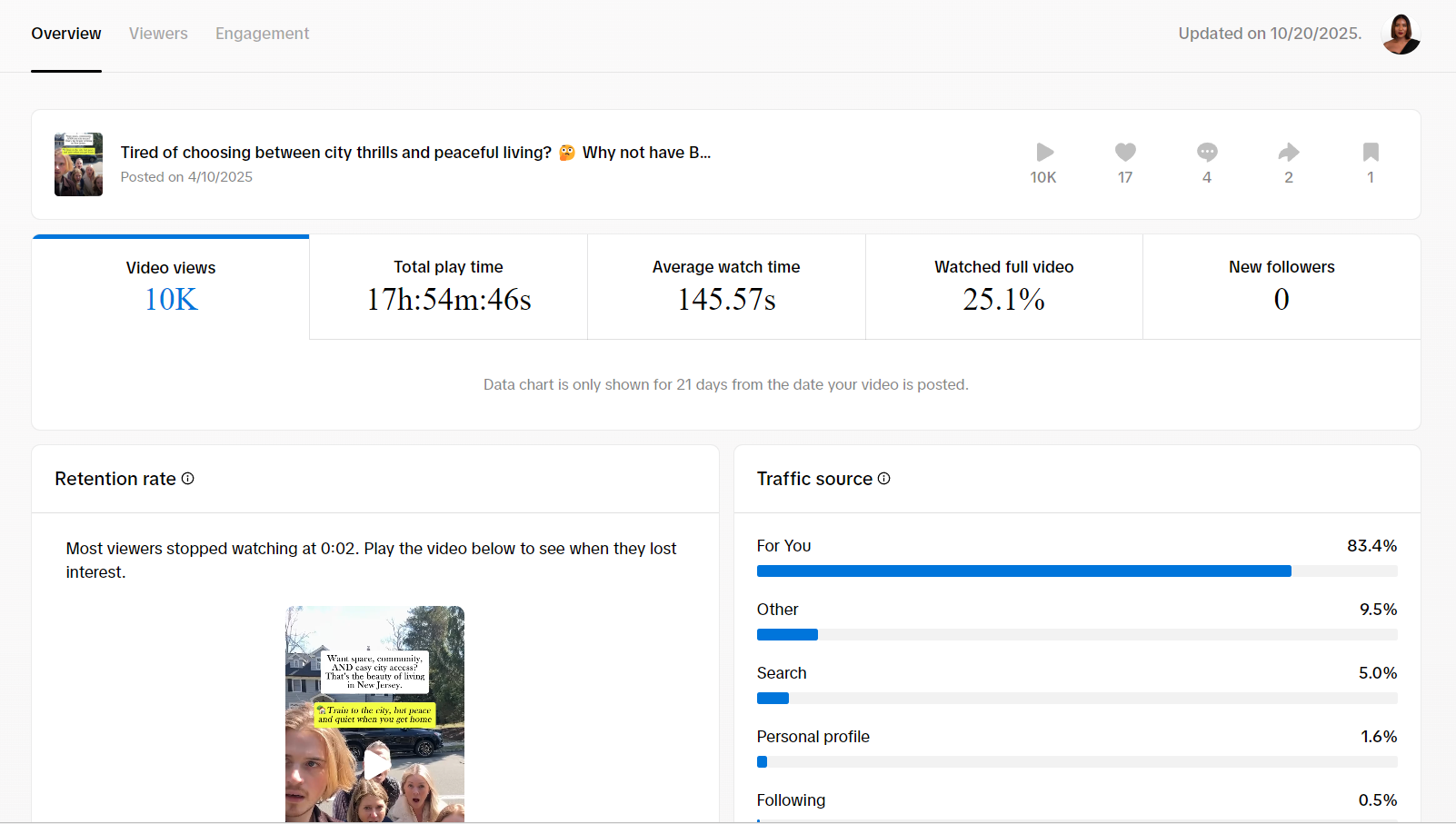Click the heart likes icon
Screen dimensions: 1456x824
tap(1125, 153)
